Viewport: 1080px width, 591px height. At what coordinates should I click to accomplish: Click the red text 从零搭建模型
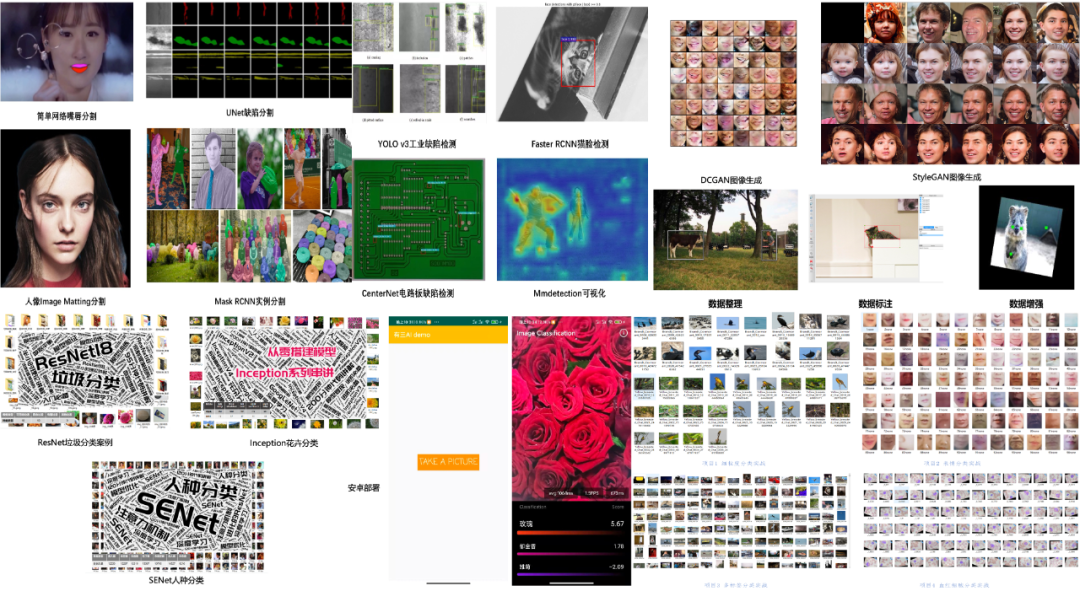[302, 352]
